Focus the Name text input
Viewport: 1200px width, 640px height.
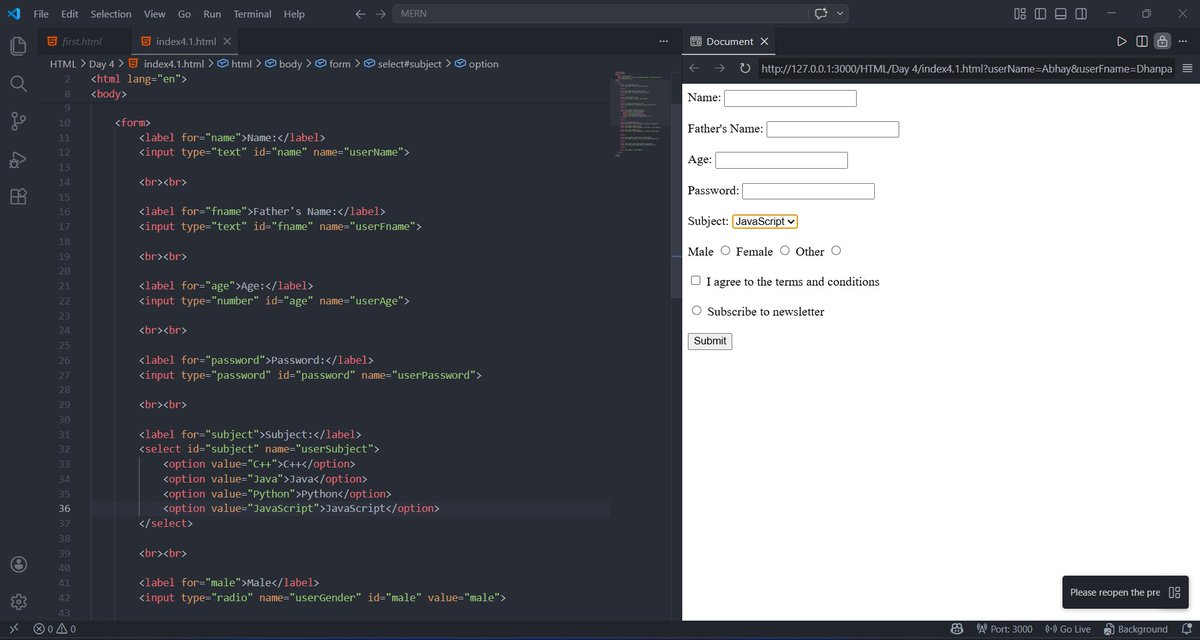[790, 98]
